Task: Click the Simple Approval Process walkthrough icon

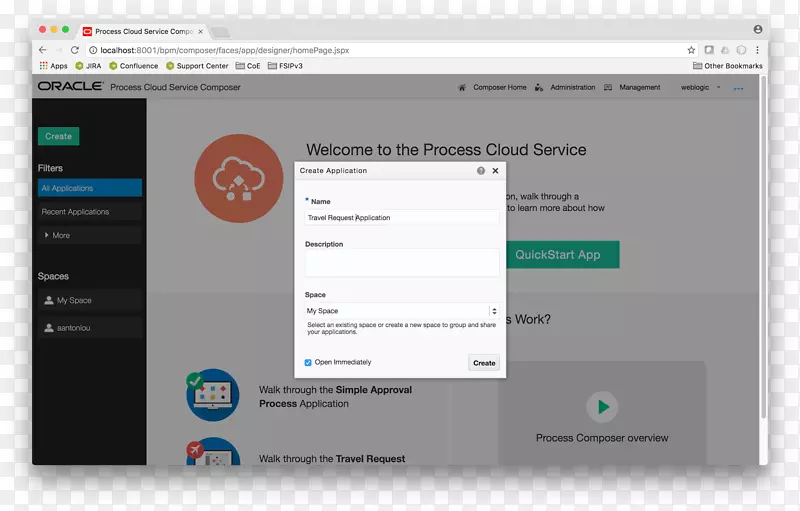Action: [x=212, y=394]
